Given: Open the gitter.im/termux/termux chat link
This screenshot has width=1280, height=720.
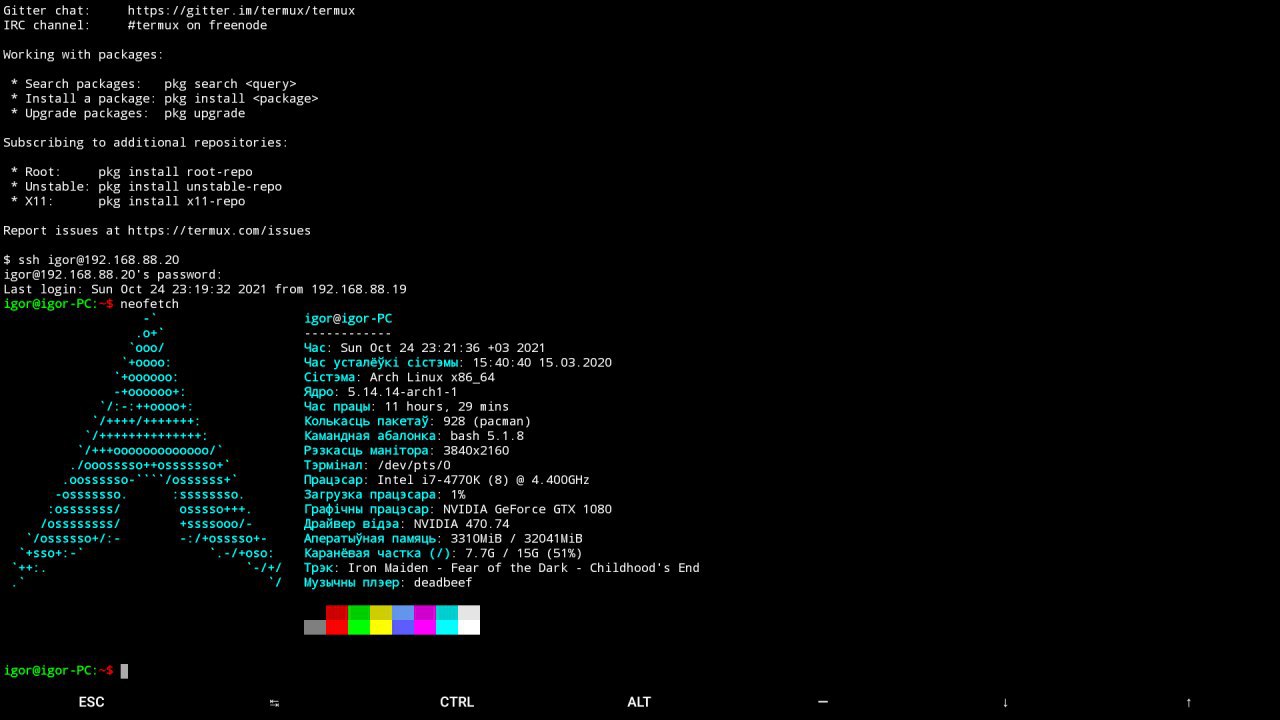Looking at the screenshot, I should pyautogui.click(x=241, y=10).
